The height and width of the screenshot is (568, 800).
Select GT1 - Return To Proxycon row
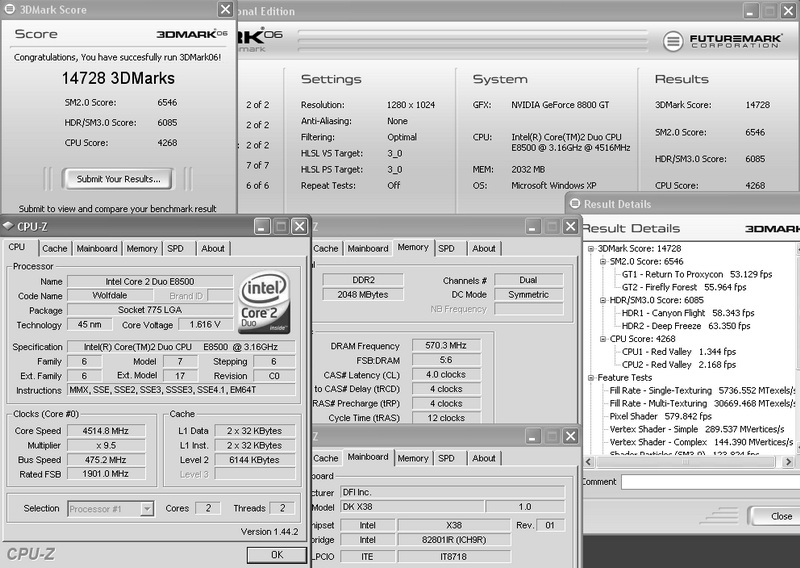pyautogui.click(x=697, y=275)
